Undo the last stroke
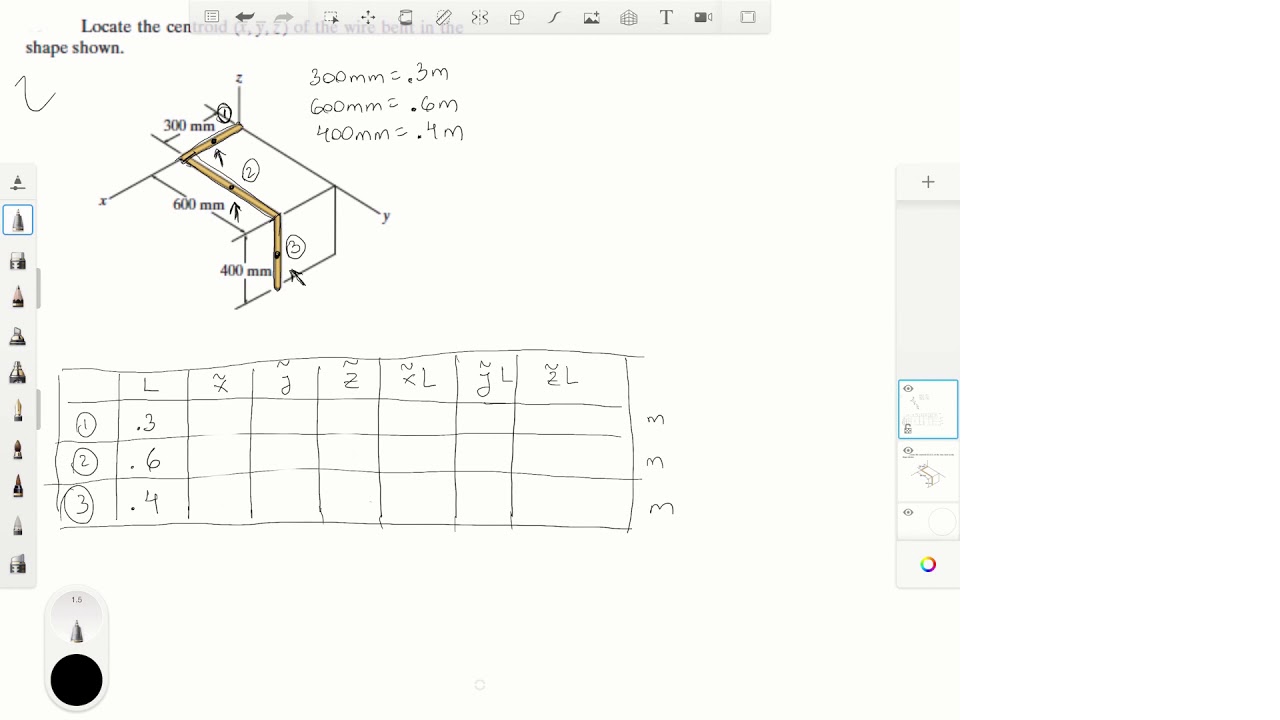The image size is (1280, 720). pyautogui.click(x=245, y=17)
